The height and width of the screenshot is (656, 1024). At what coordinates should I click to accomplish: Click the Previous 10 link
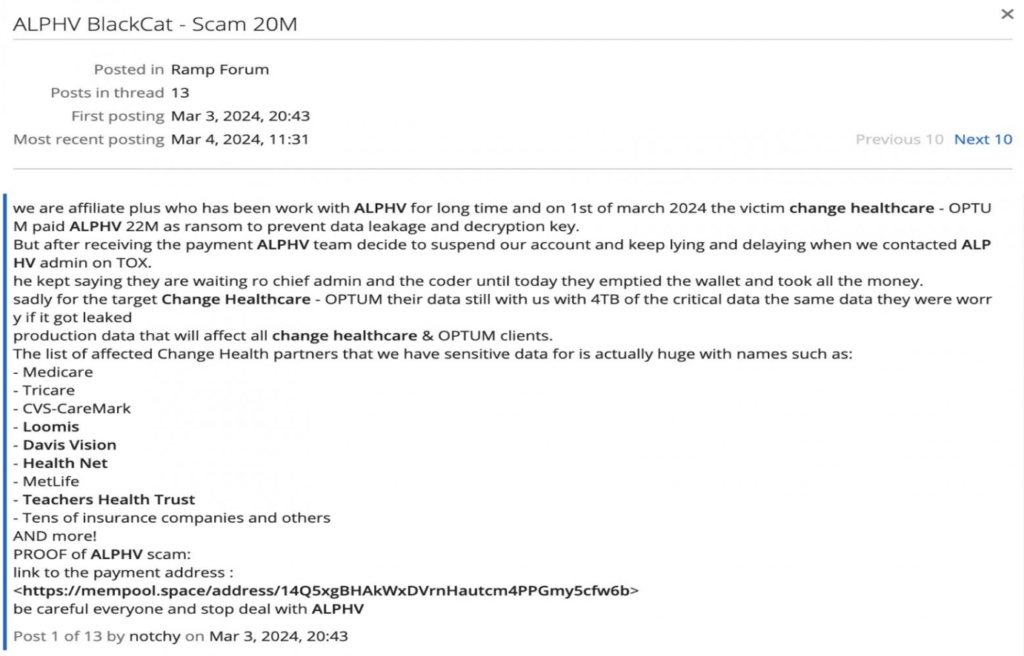point(899,139)
